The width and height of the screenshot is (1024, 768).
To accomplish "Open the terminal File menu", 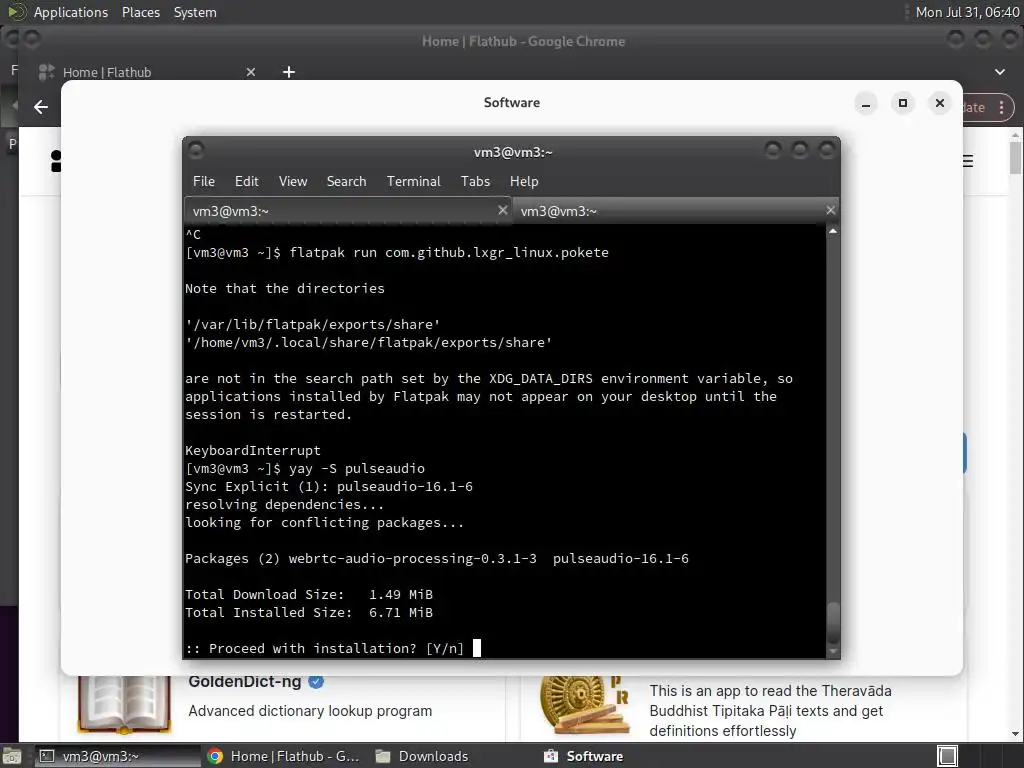I will (x=203, y=182).
